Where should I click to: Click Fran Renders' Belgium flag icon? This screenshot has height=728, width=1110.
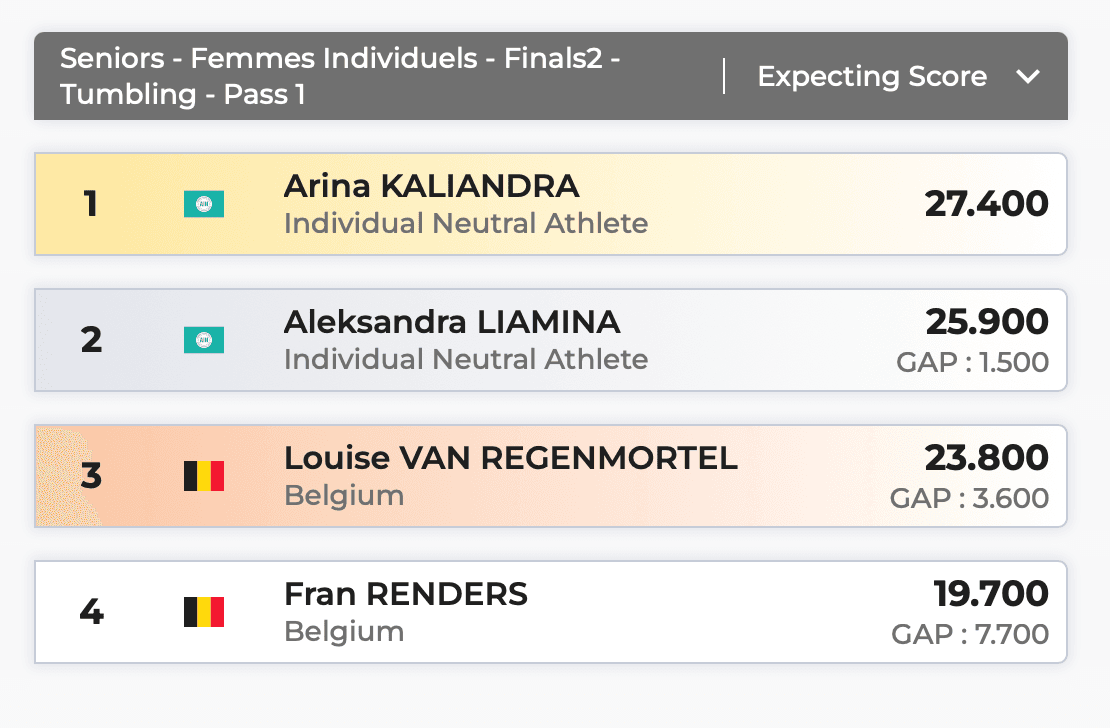pos(204,612)
